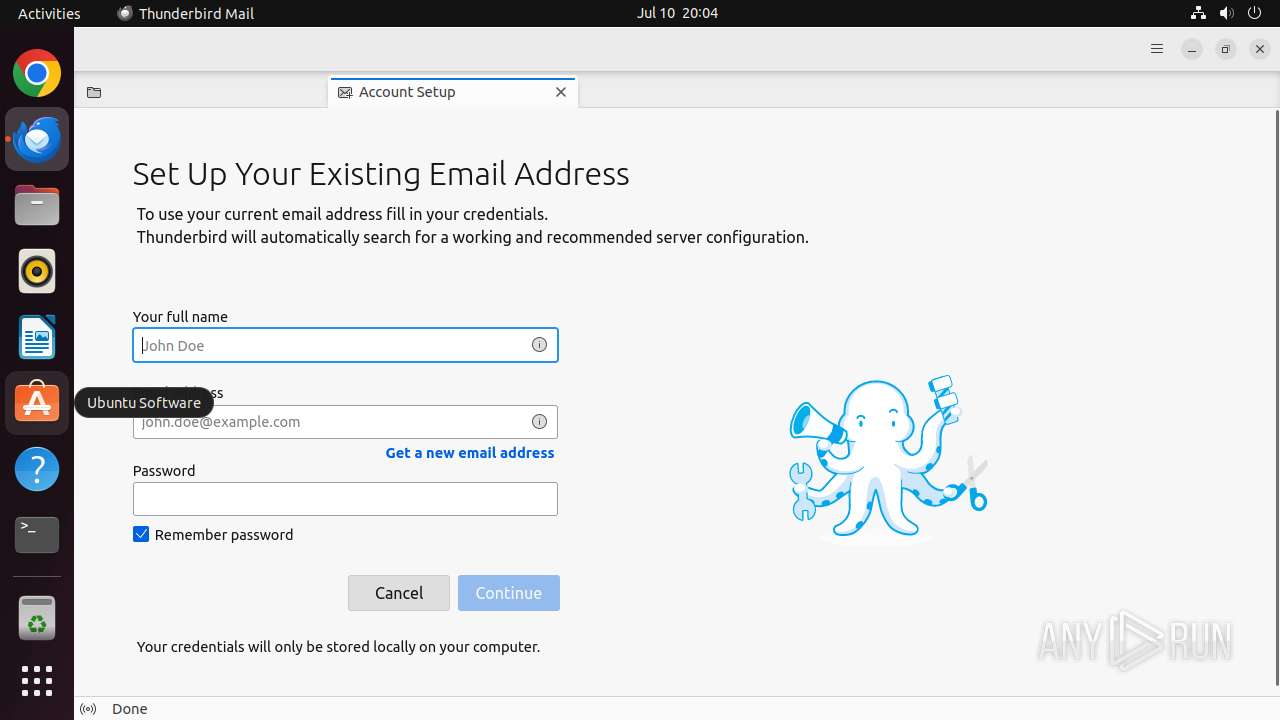Minimize the Thunderbird window
The image size is (1280, 720).
(1192, 49)
